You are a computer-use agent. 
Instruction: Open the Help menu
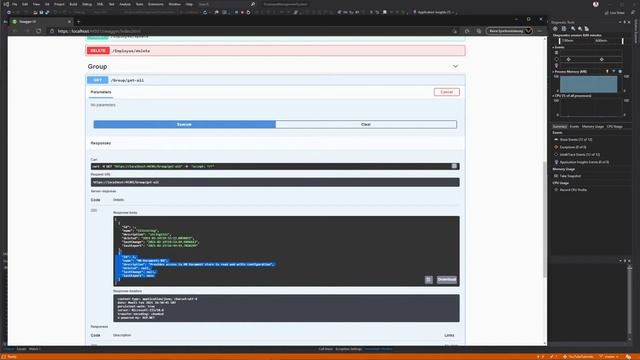[189, 4]
